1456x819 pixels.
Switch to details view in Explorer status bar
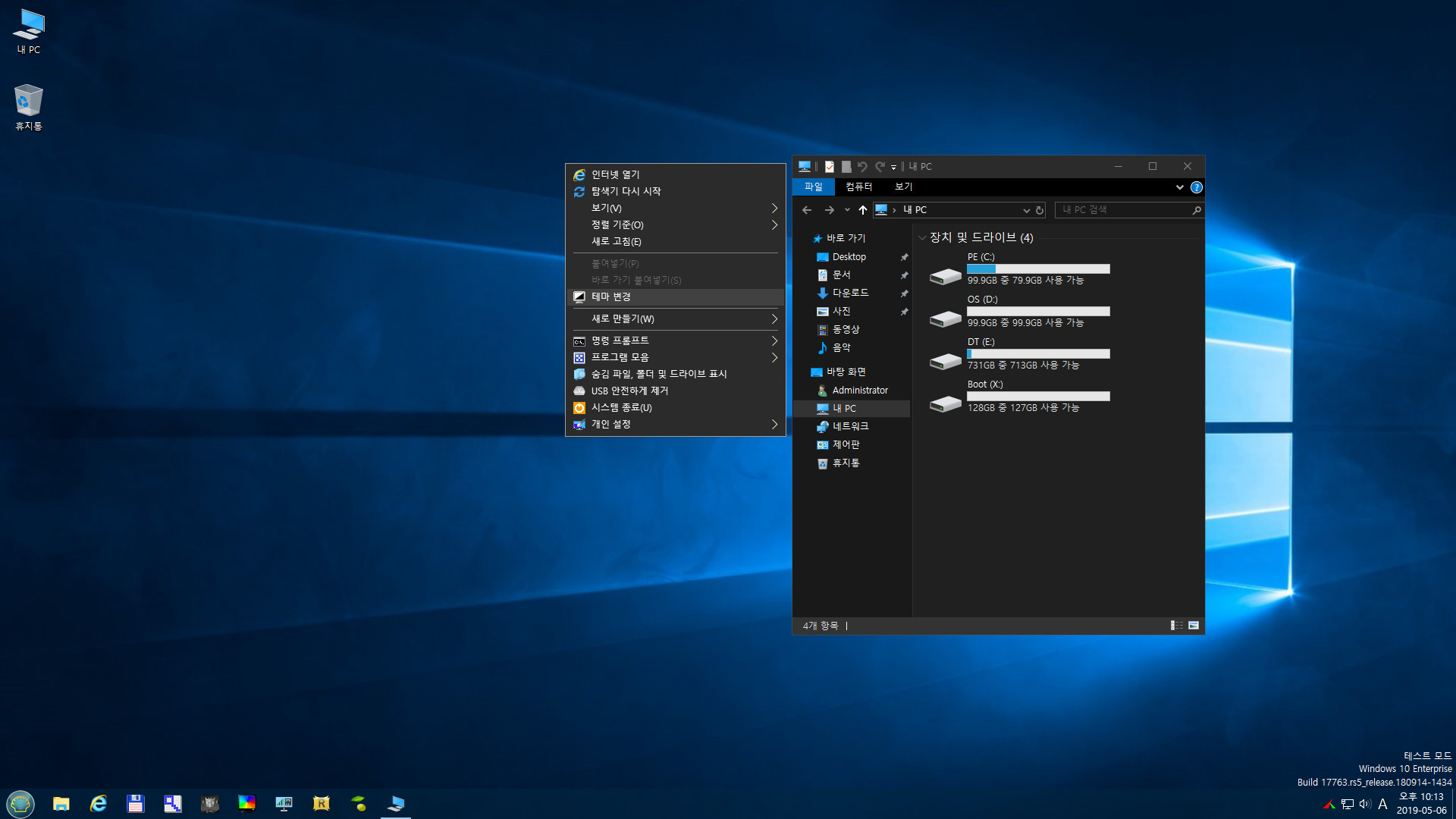pos(1177,625)
